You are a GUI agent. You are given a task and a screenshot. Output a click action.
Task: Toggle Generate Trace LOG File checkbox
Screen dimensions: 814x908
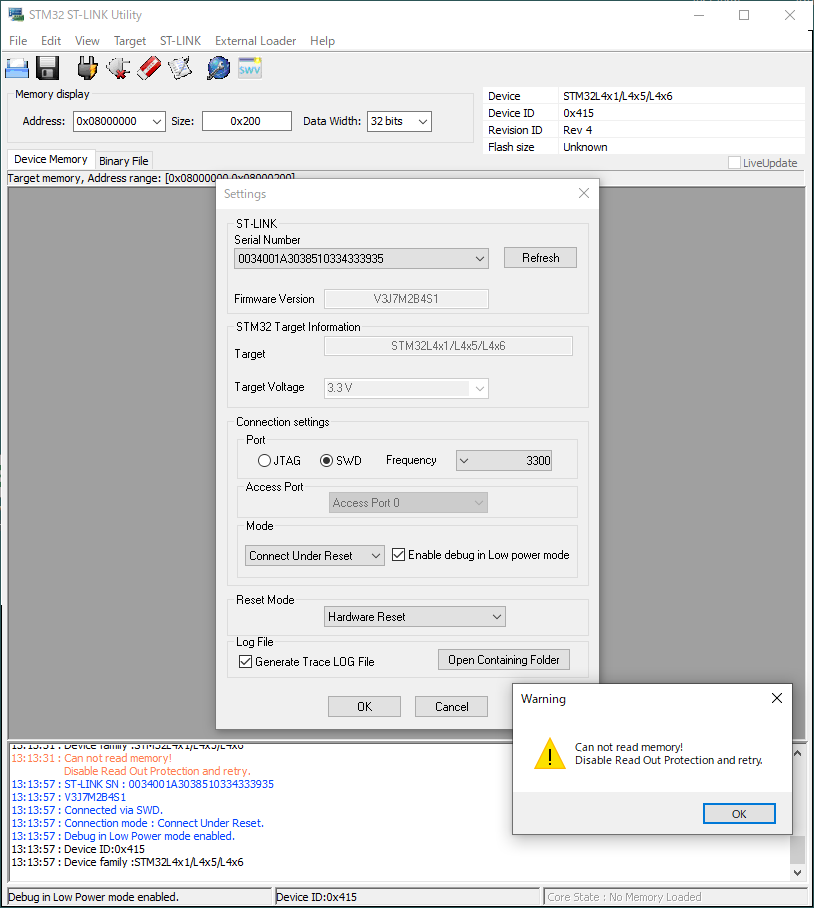pyautogui.click(x=245, y=661)
